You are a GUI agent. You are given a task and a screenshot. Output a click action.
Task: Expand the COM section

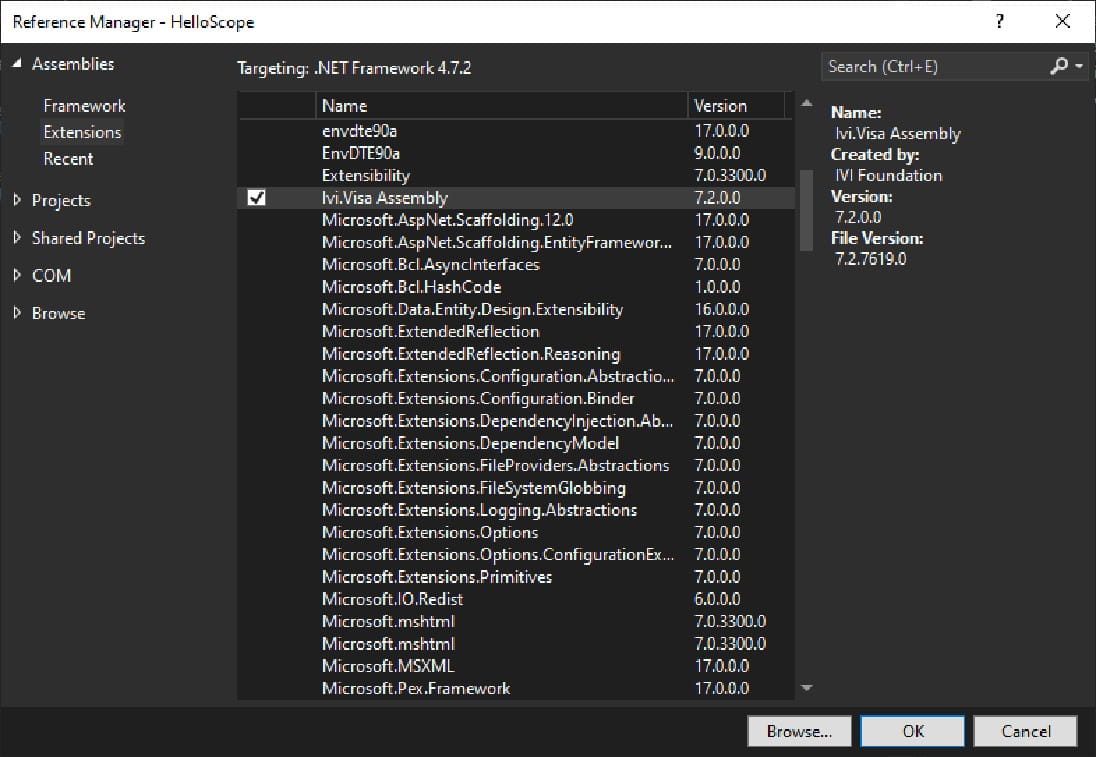[17, 276]
